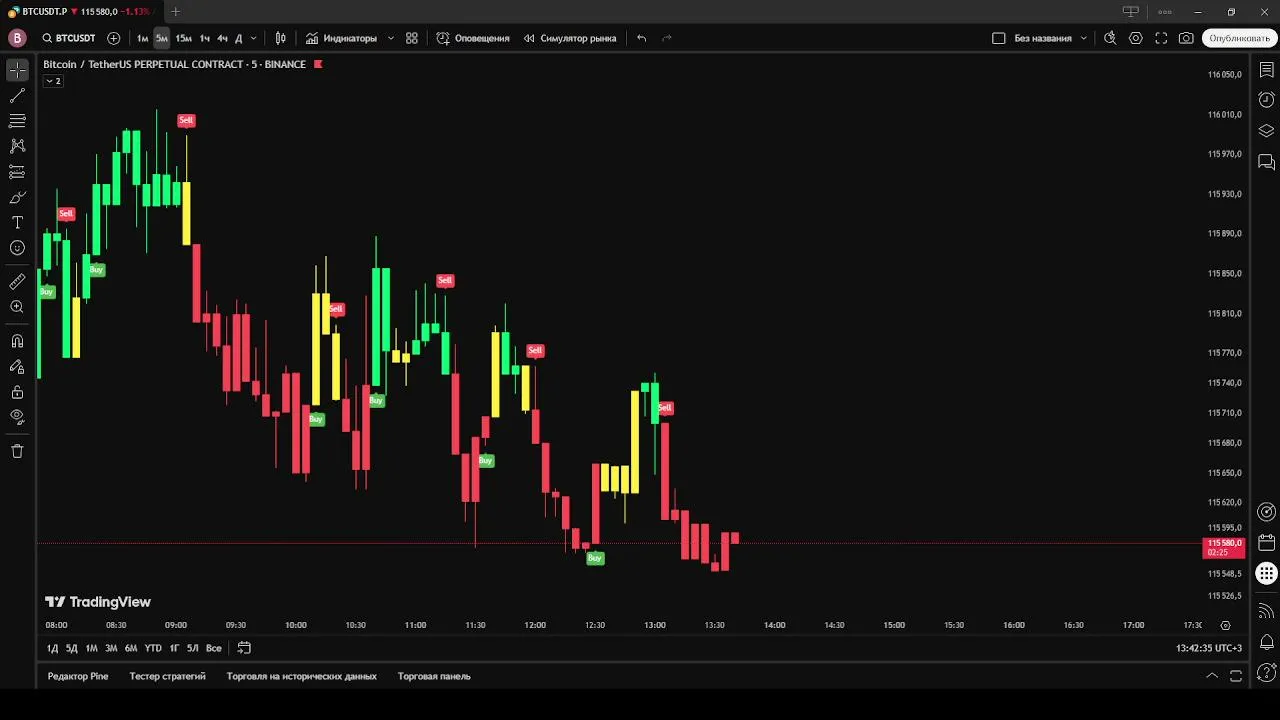
Task: Toggle hide all drawings eye icon
Action: 17,417
